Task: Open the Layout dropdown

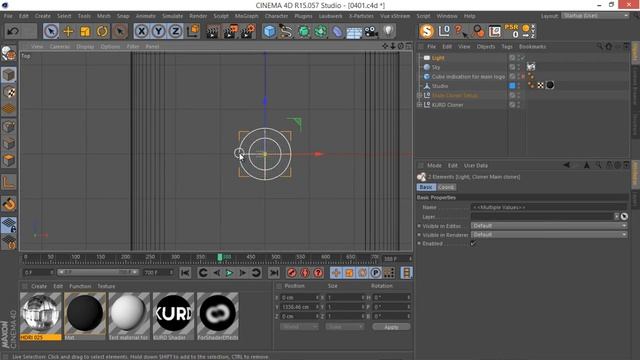Action: 595,16
